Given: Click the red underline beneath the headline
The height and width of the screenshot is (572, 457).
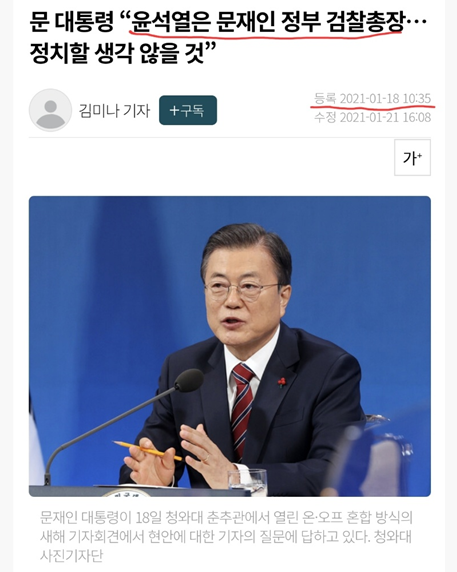Looking at the screenshot, I should (x=265, y=36).
